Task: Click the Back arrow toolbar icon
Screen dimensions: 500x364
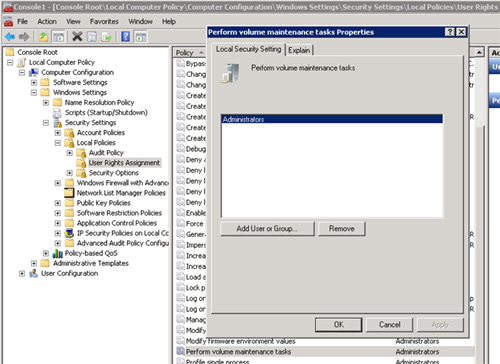Action: (10, 37)
